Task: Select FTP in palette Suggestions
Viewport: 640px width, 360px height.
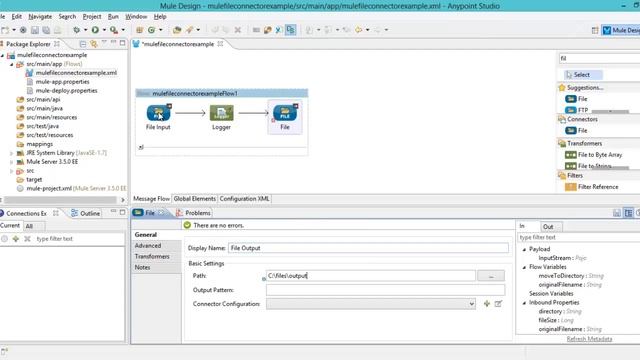Action: (577, 110)
